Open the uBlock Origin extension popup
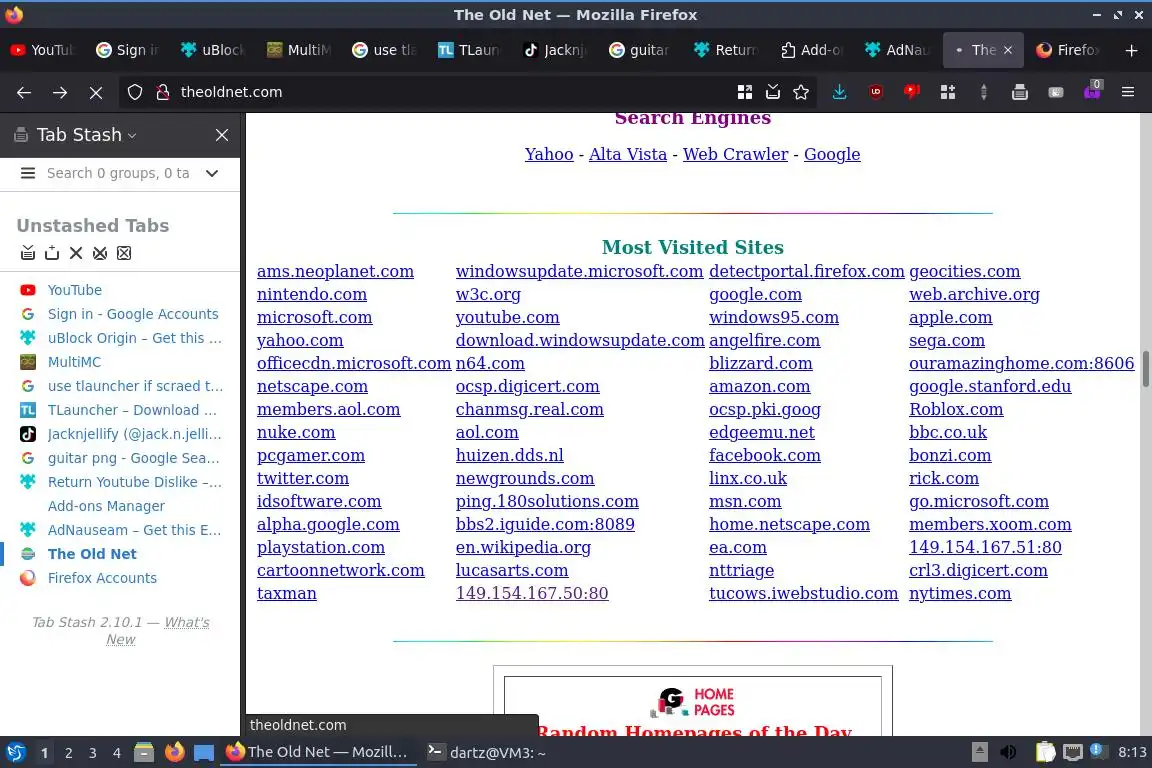Viewport: 1152px width, 768px height. pyautogui.click(x=875, y=92)
